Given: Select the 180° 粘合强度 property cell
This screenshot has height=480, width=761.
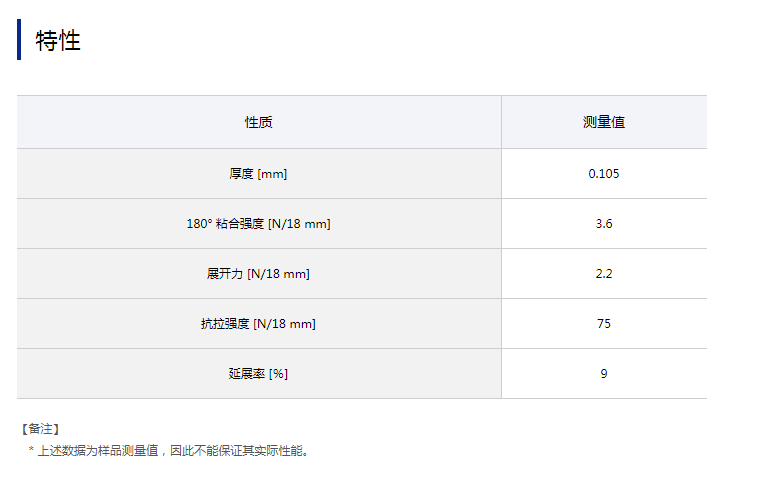Looking at the screenshot, I should click(258, 224).
